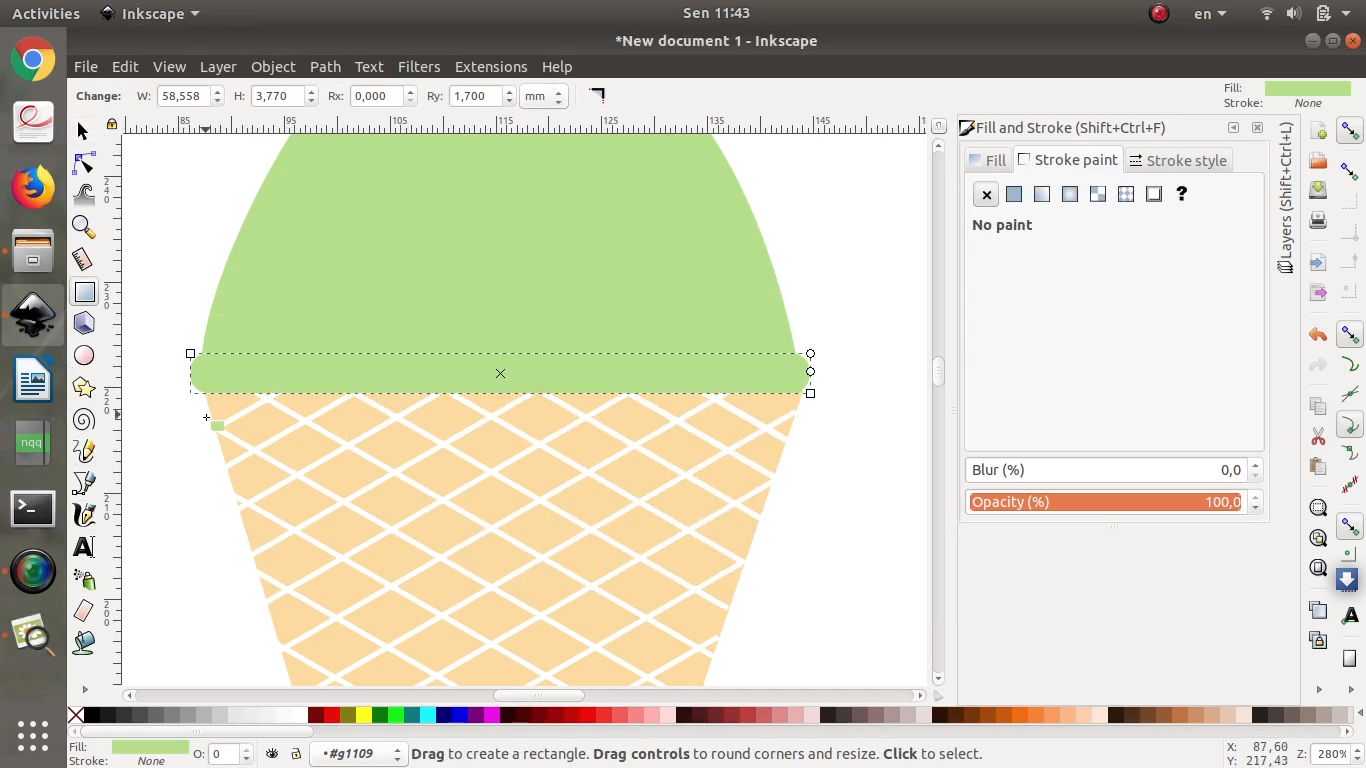The width and height of the screenshot is (1366, 768).
Task: Select the Pencil freehand tool
Action: [x=84, y=451]
